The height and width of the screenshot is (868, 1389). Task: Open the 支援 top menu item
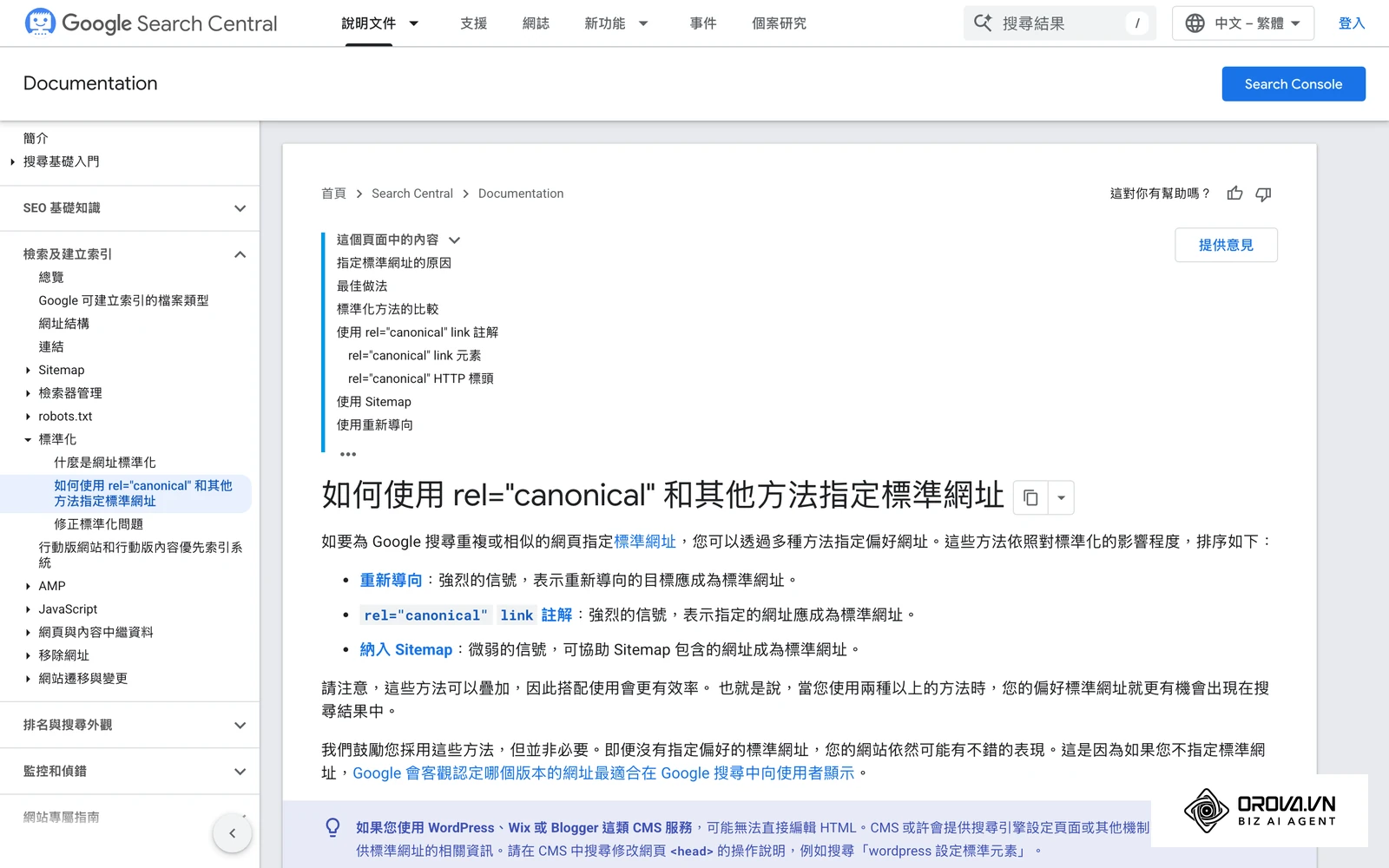[473, 23]
